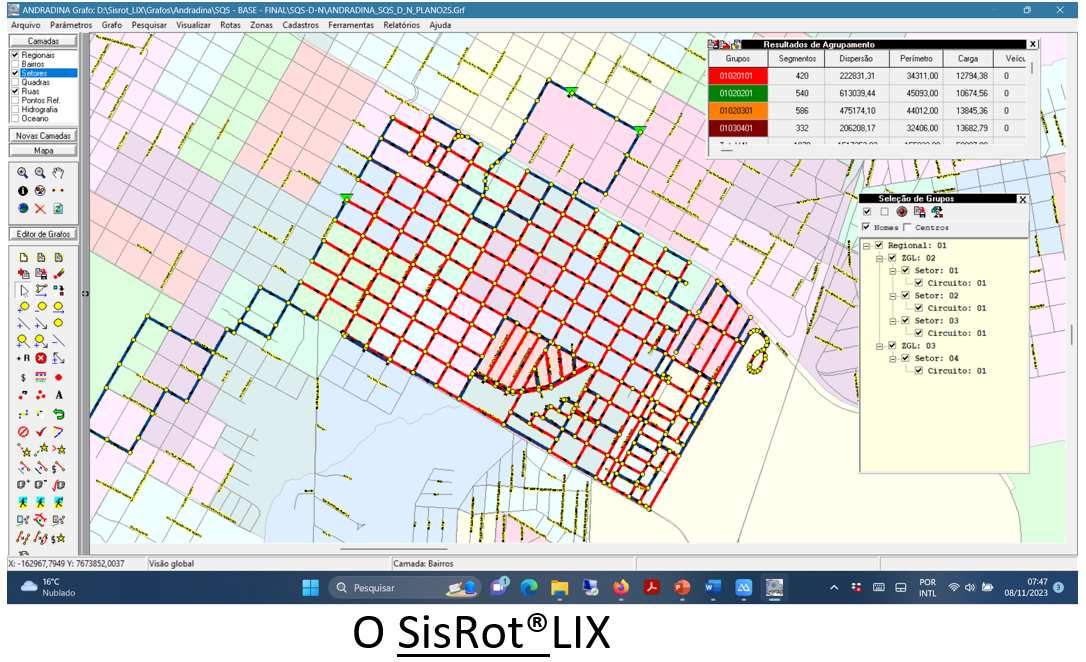Open the Grafo menu
Viewport: 1086px width, 662px height.
click(112, 25)
